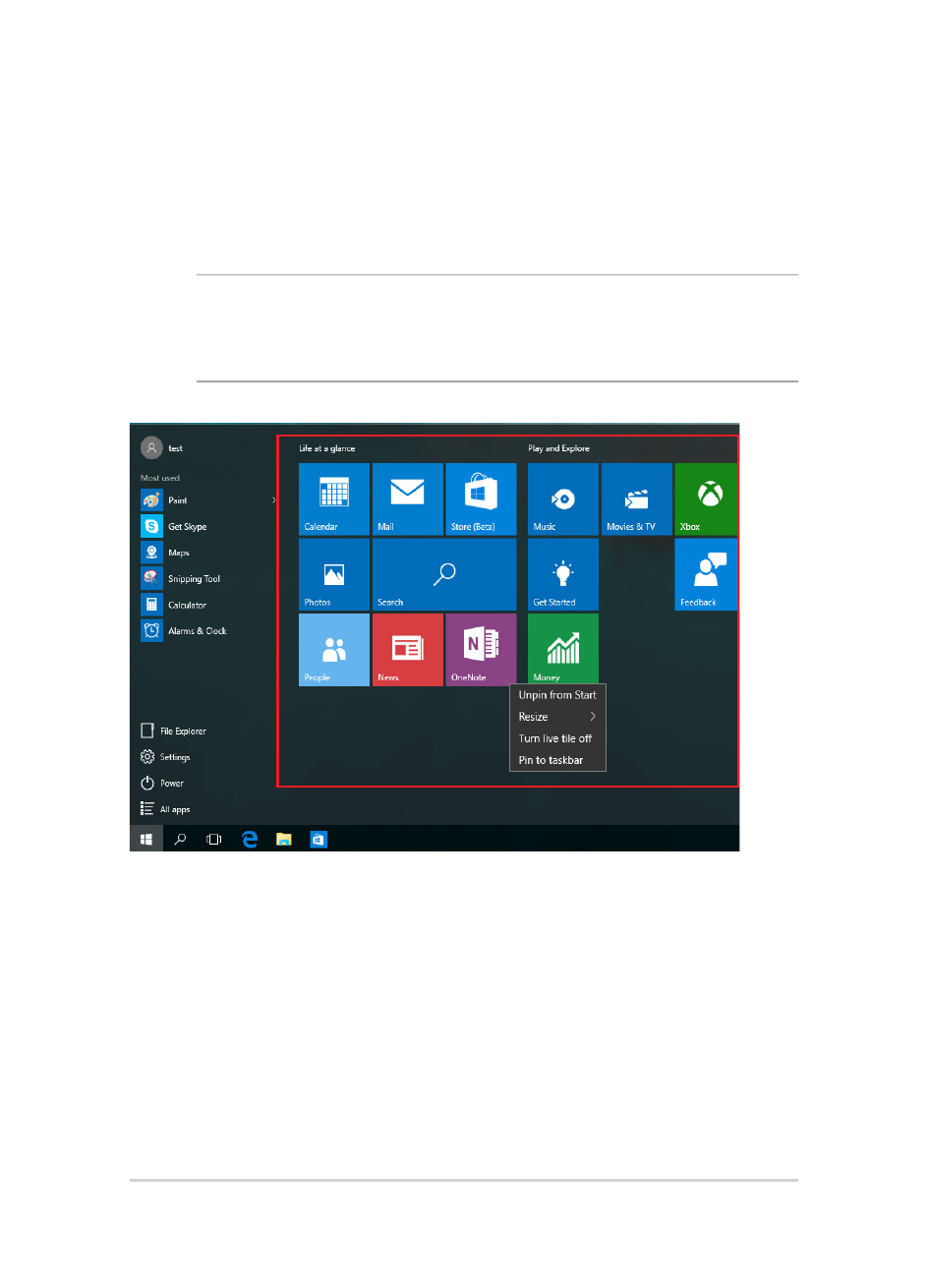
Task: Click the Most used heading
Action: (160, 478)
